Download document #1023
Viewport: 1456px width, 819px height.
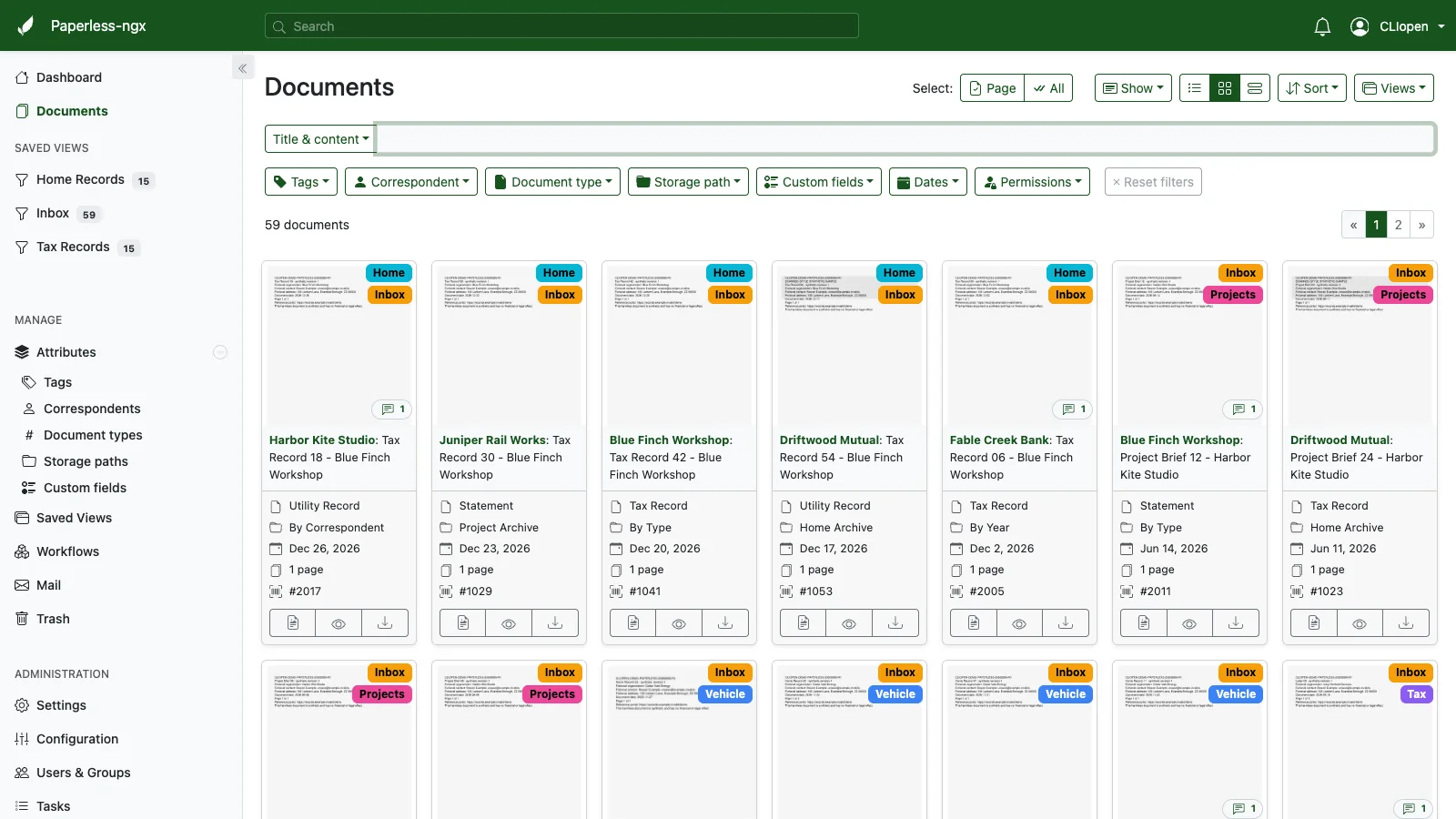pyautogui.click(x=1406, y=623)
